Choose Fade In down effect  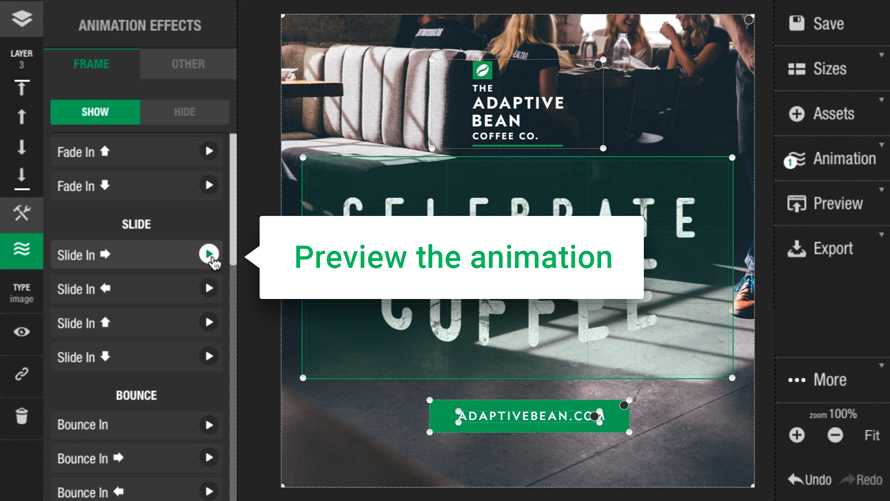[x=136, y=186]
